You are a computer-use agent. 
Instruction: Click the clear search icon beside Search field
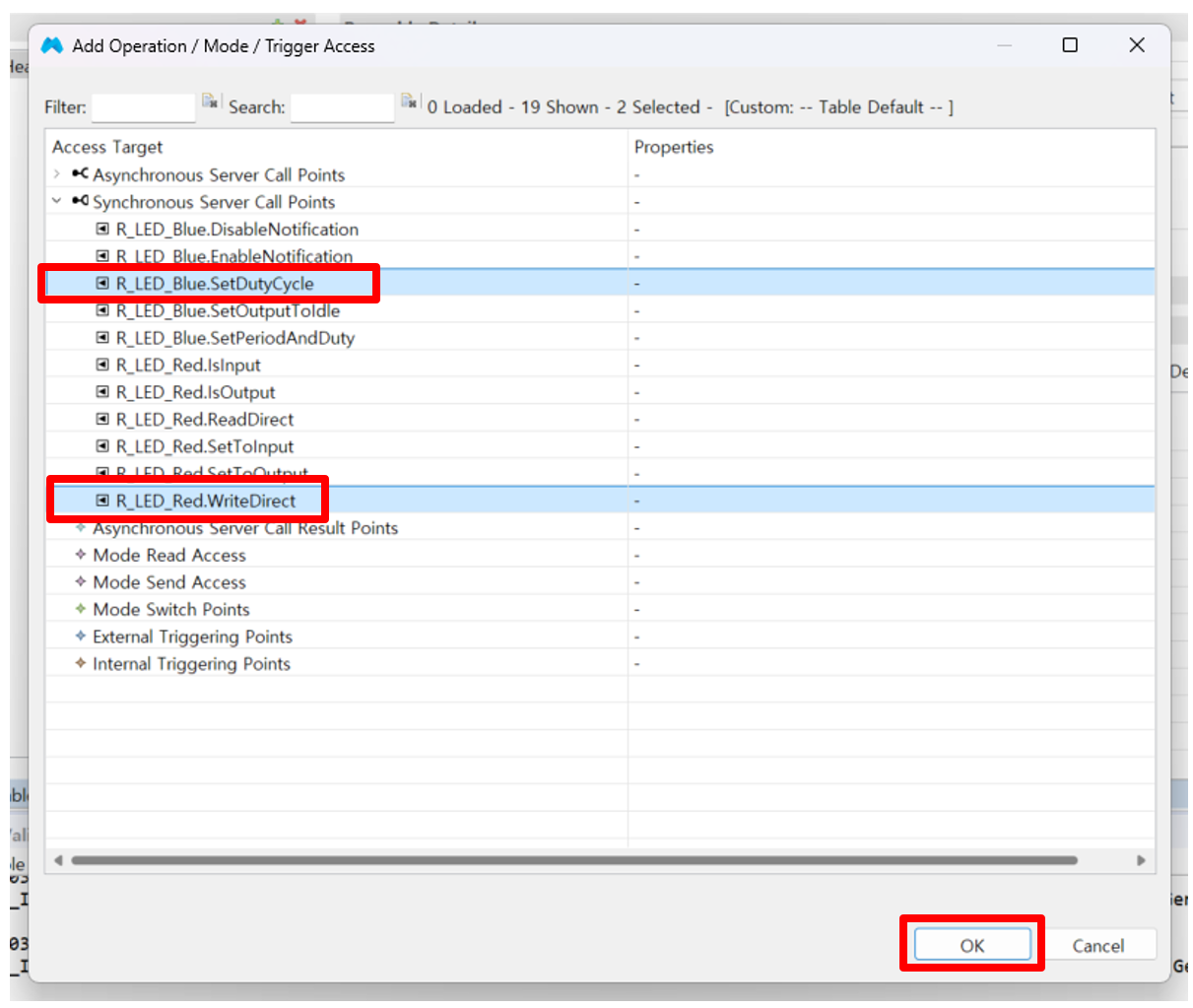[409, 101]
